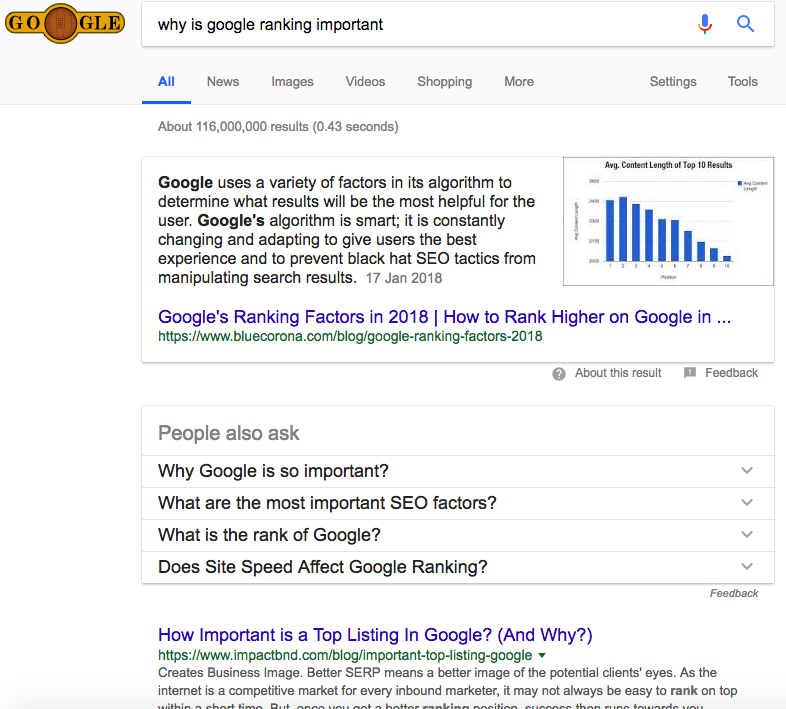Open "How Important is a Top Listing" result
The height and width of the screenshot is (709, 786).
click(375, 635)
